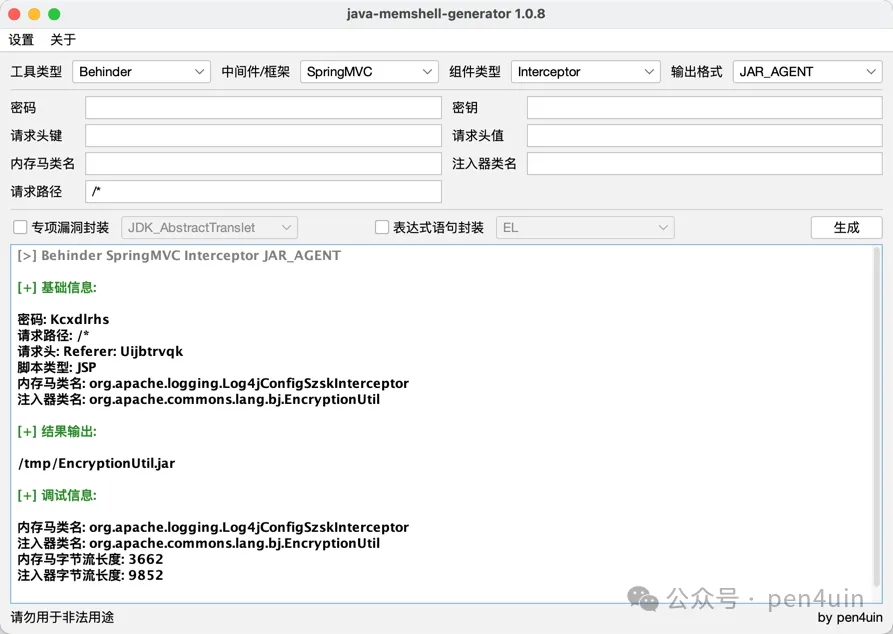Click the red close window button
Screen dimensions: 893x634
14,14
